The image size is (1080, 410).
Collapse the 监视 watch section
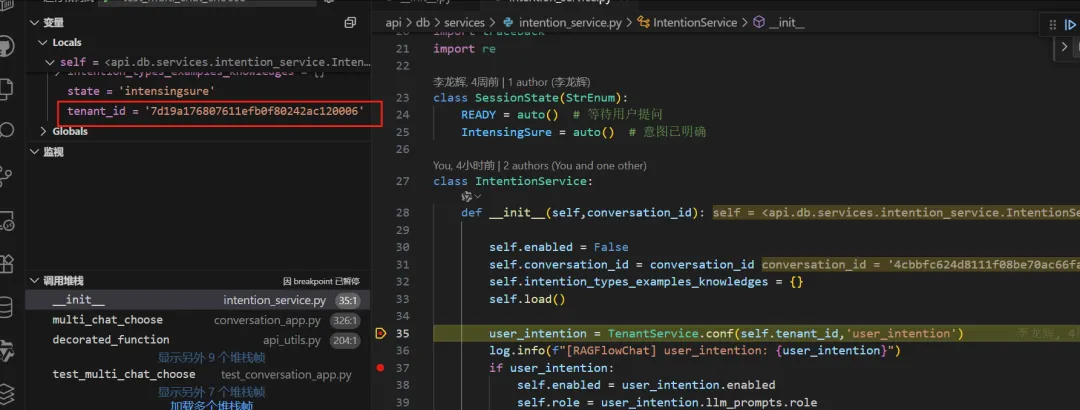click(34, 152)
